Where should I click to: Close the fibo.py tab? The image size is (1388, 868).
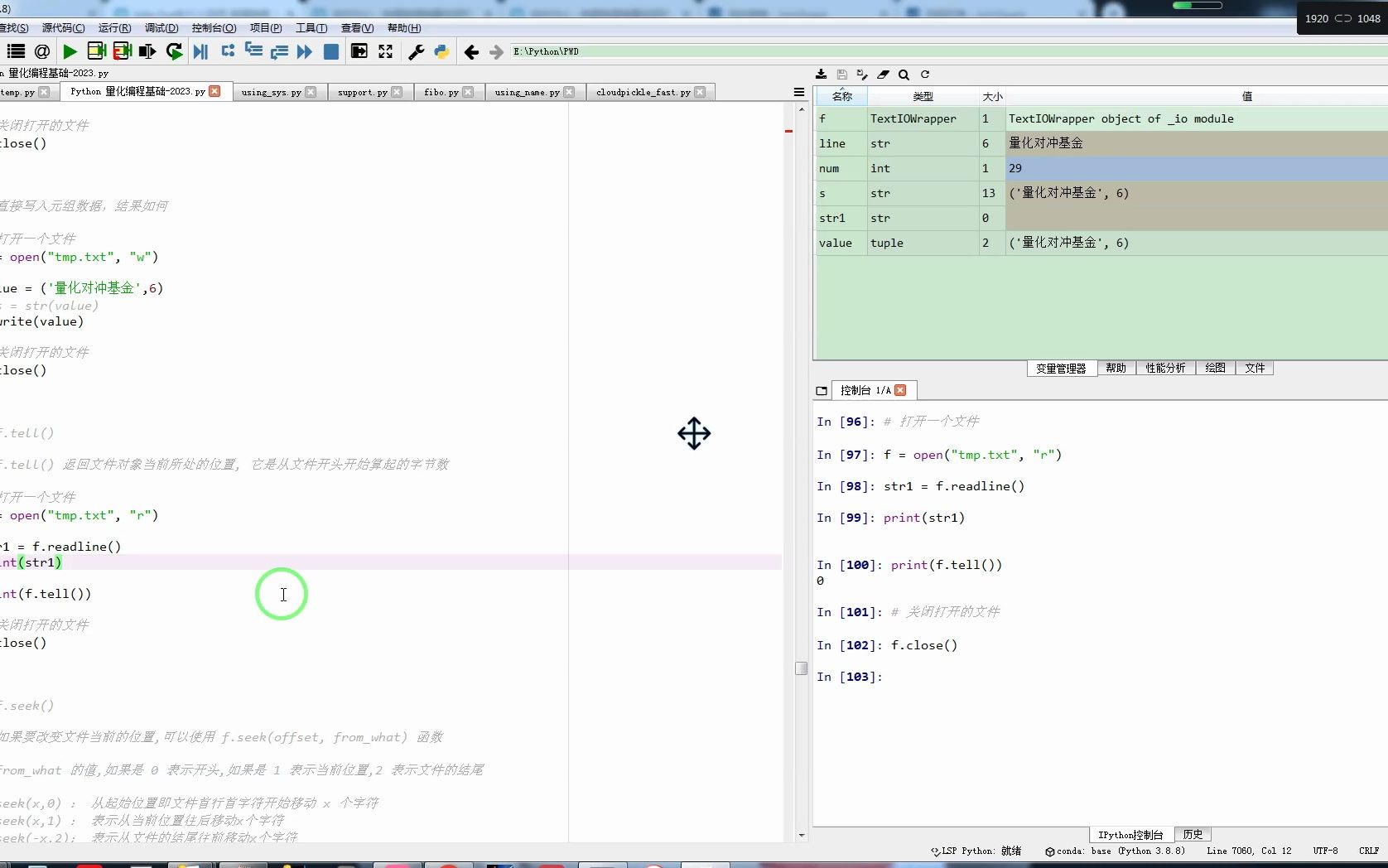[468, 92]
